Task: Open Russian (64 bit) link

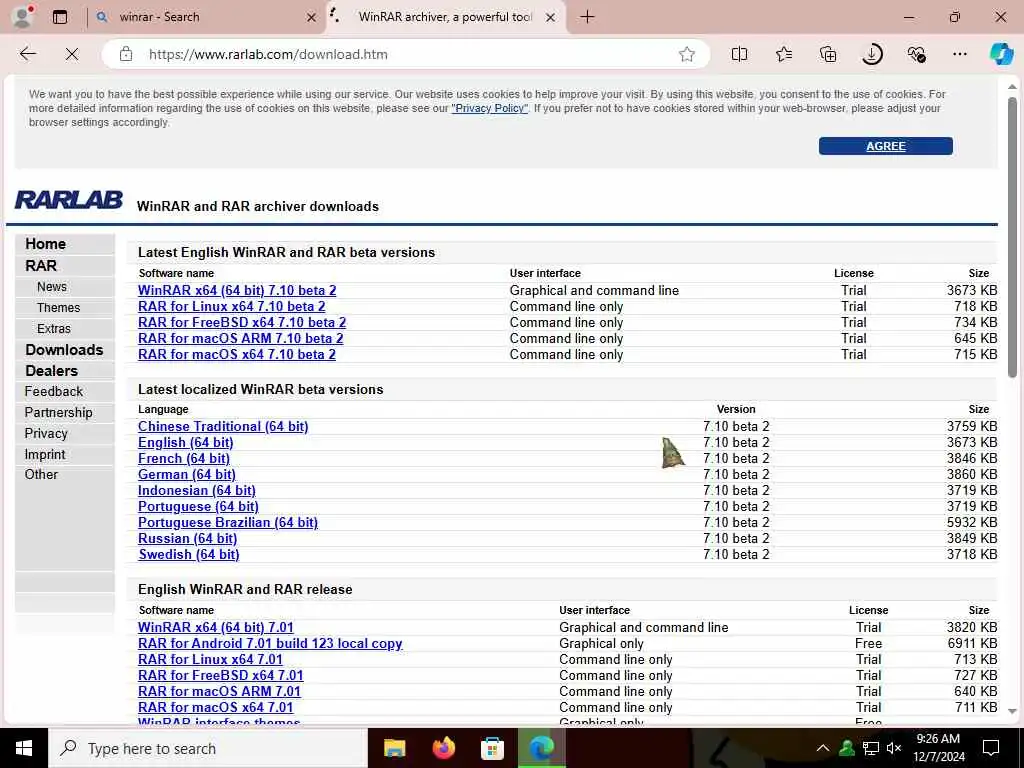Action: [187, 539]
